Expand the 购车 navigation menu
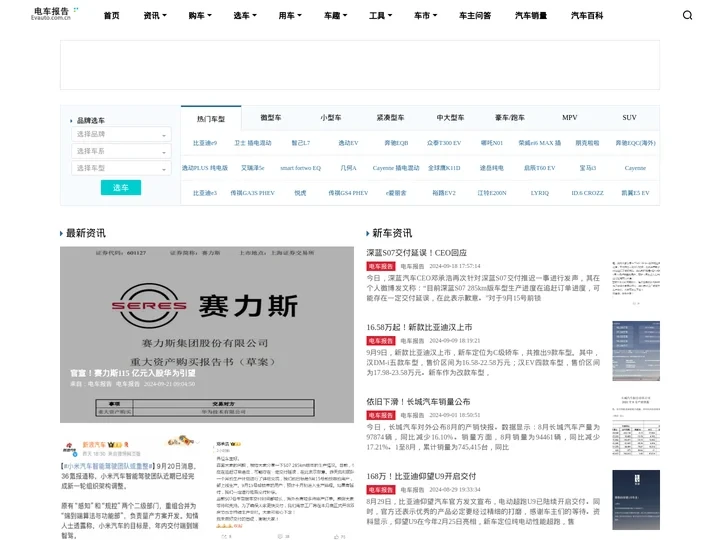The height and width of the screenshot is (540, 720). pos(200,16)
